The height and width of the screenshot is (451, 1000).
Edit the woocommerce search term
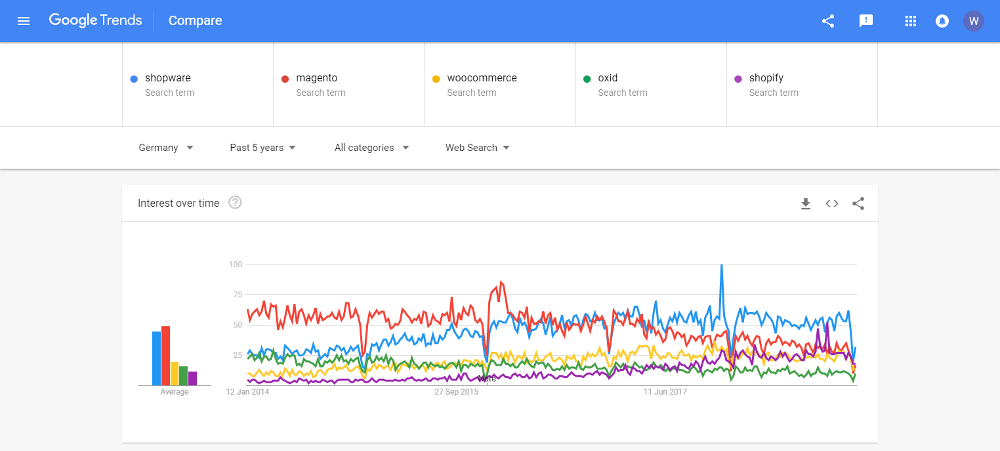pyautogui.click(x=500, y=84)
